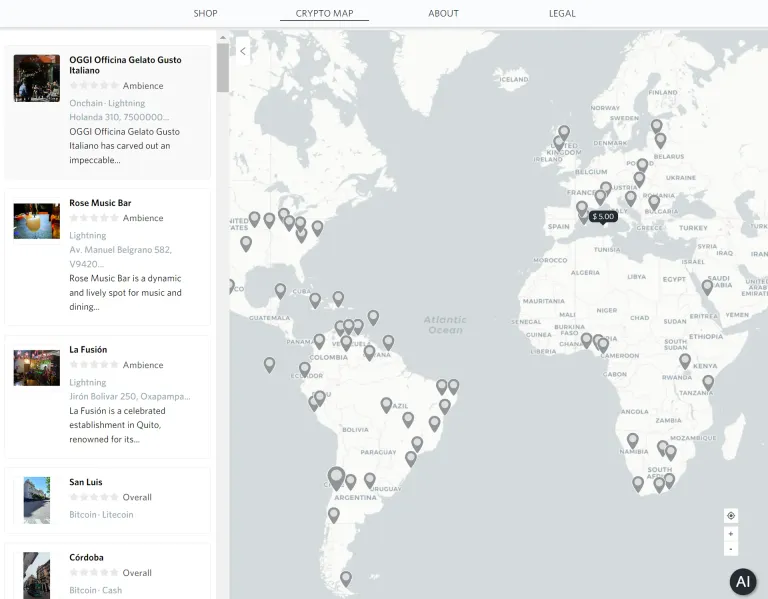Click the 'Lightning' label under La Fusión

(88, 383)
